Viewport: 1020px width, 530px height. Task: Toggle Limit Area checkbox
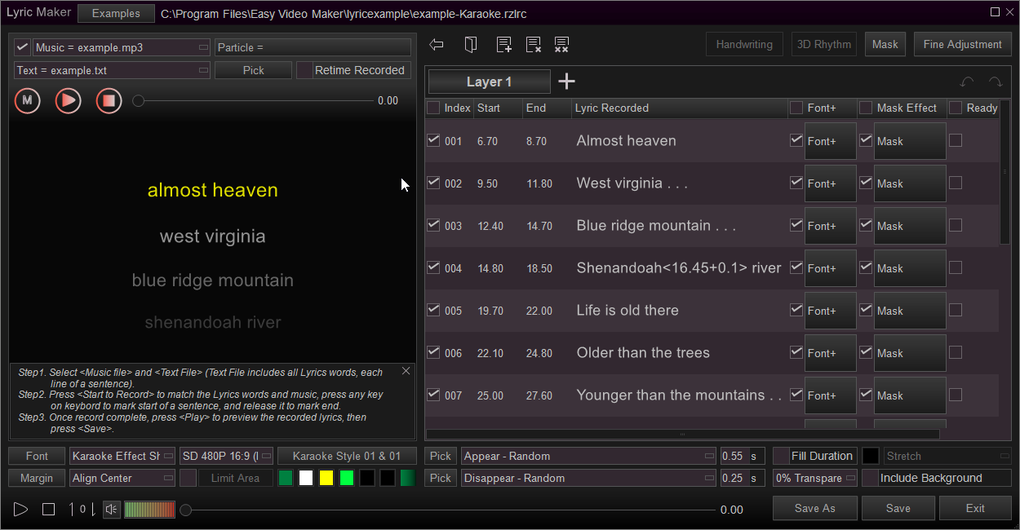click(188, 478)
